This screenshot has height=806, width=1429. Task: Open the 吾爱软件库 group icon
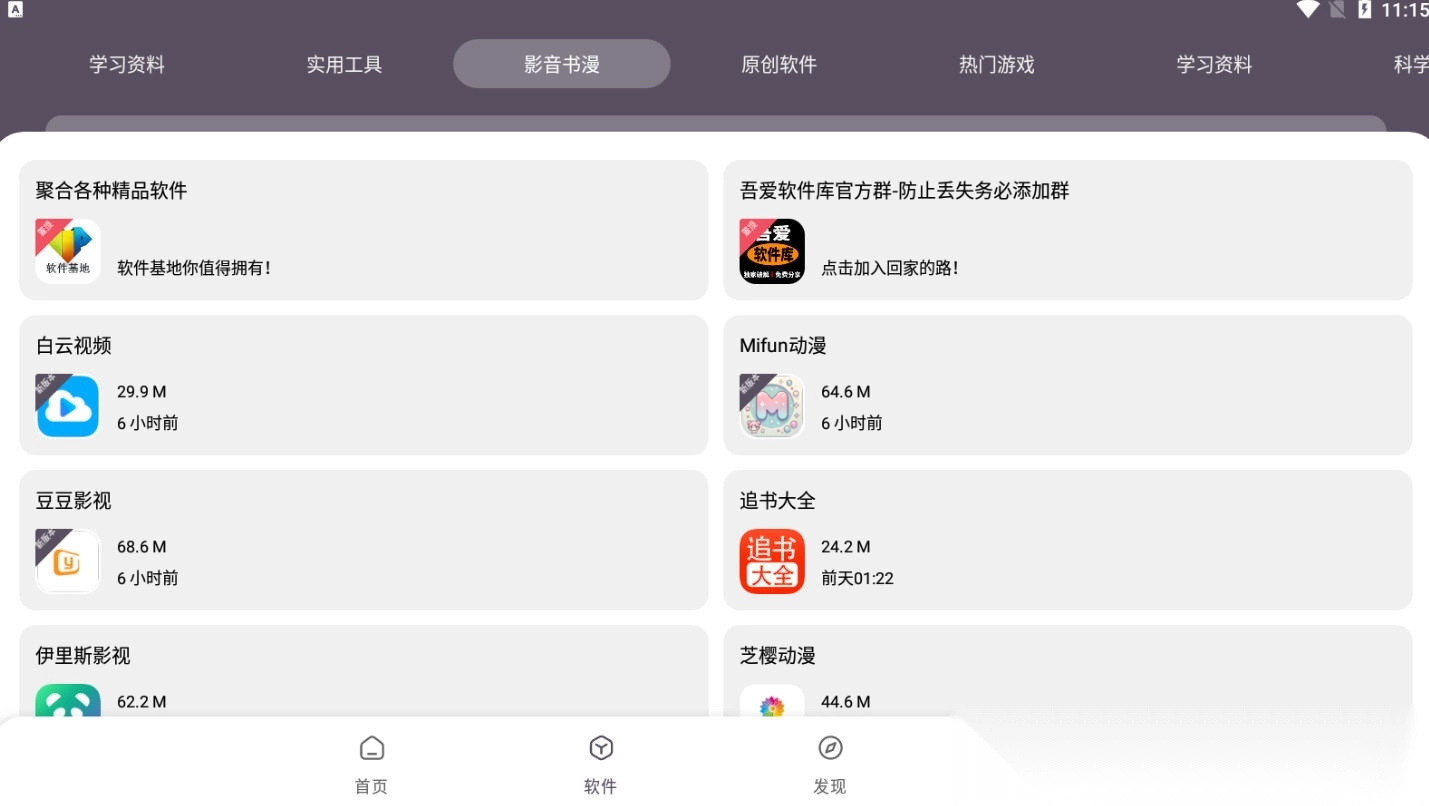pos(771,250)
